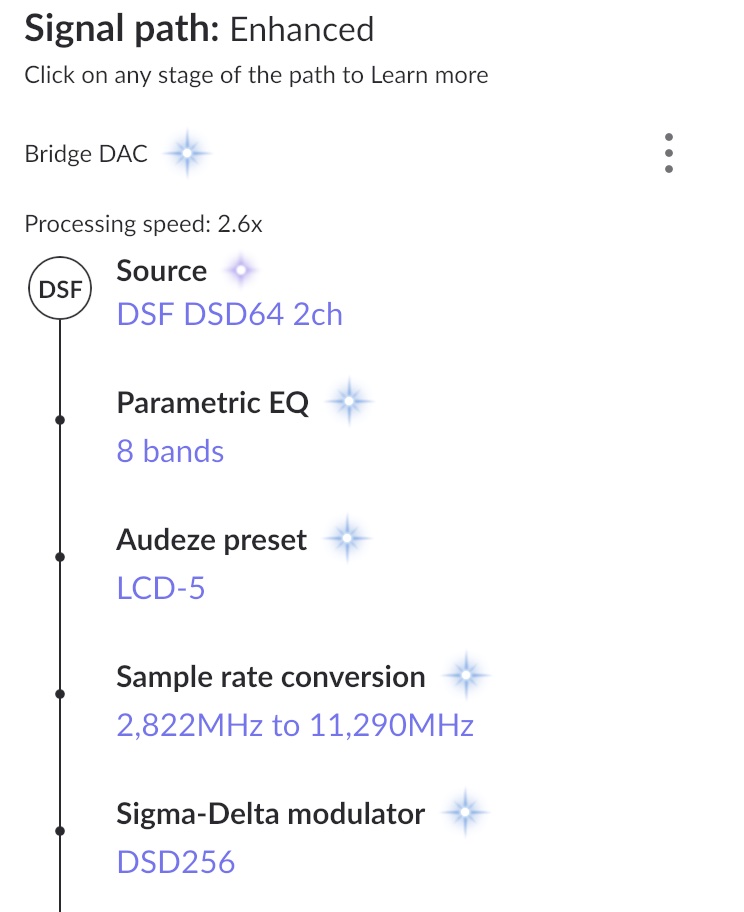Viewport: 744px width, 912px height.
Task: Select the Audeze preset stage heading
Action: (x=211, y=540)
